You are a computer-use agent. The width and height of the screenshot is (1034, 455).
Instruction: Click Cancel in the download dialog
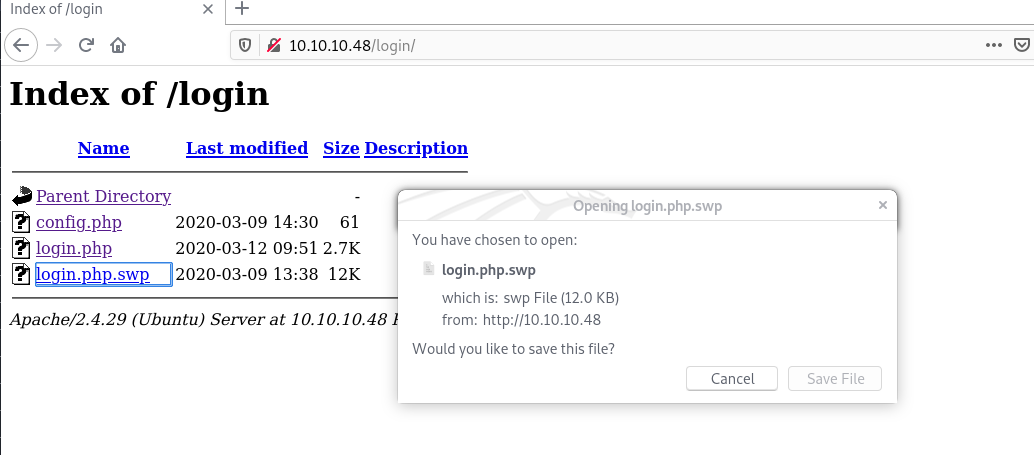[x=732, y=379]
